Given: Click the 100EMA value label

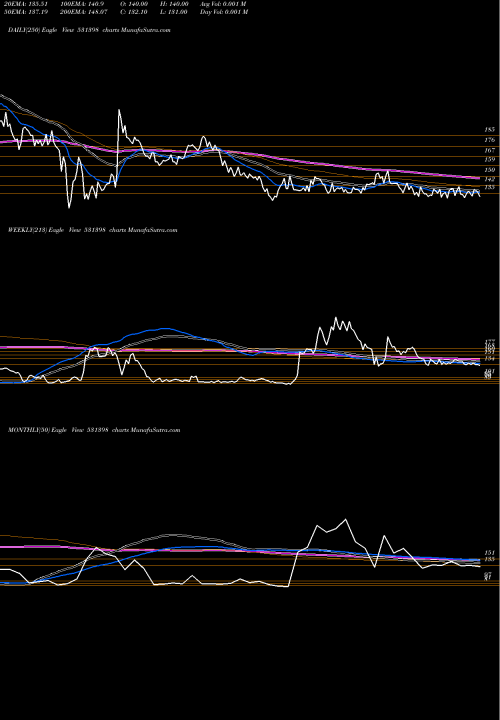Looking at the screenshot, I should click(x=84, y=4).
